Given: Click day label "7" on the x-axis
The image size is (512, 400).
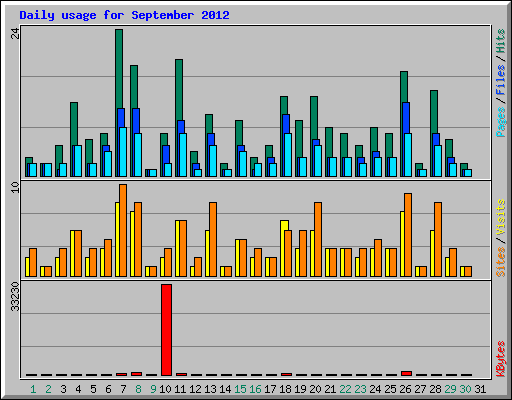Looking at the screenshot, I should click(123, 389).
